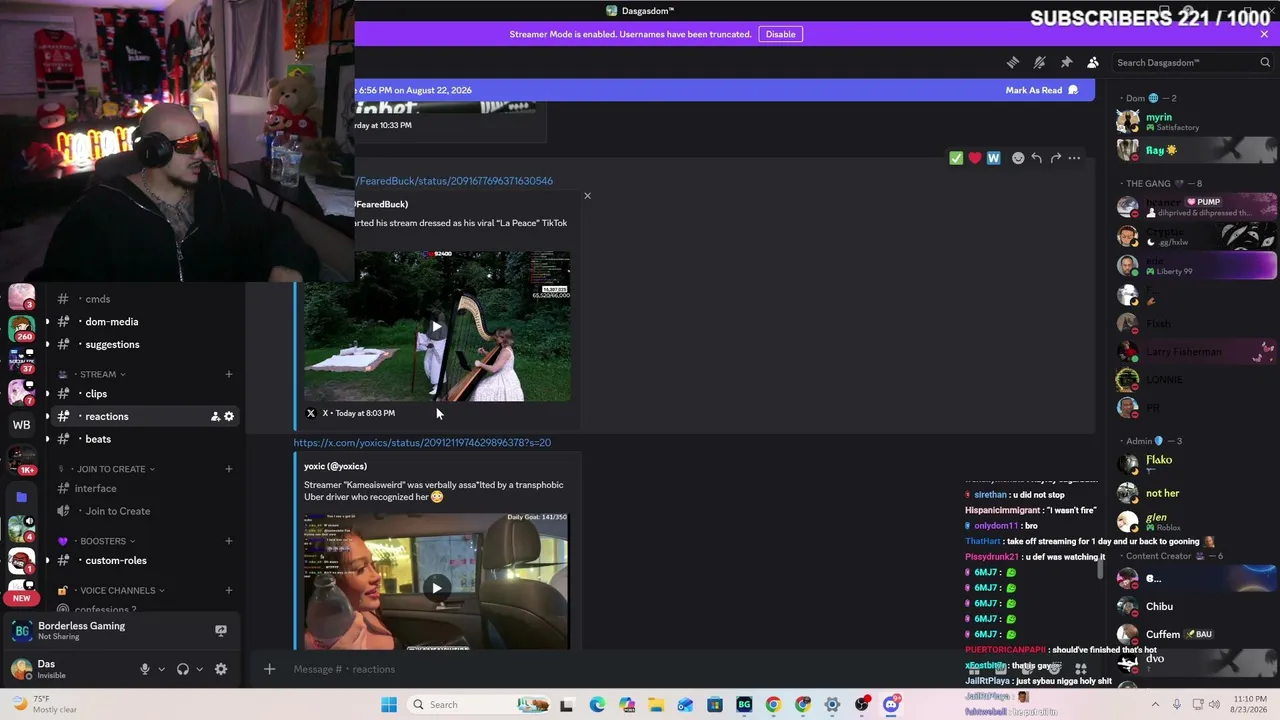Create channel in JOIN TO CREATE category
1280x720 pixels.
(228, 469)
